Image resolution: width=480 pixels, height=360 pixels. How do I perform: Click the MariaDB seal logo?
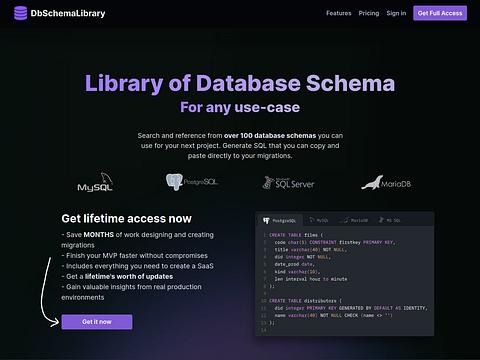click(x=386, y=183)
